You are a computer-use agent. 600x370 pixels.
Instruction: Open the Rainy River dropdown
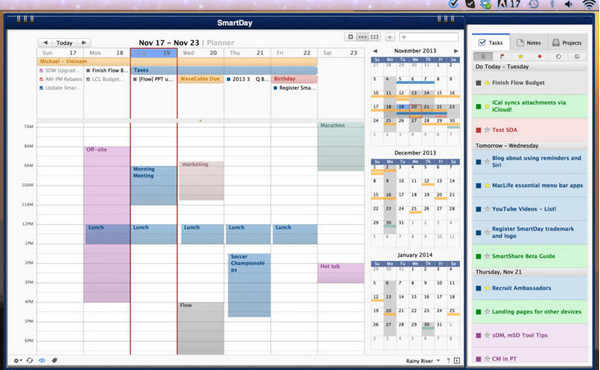pos(423,361)
